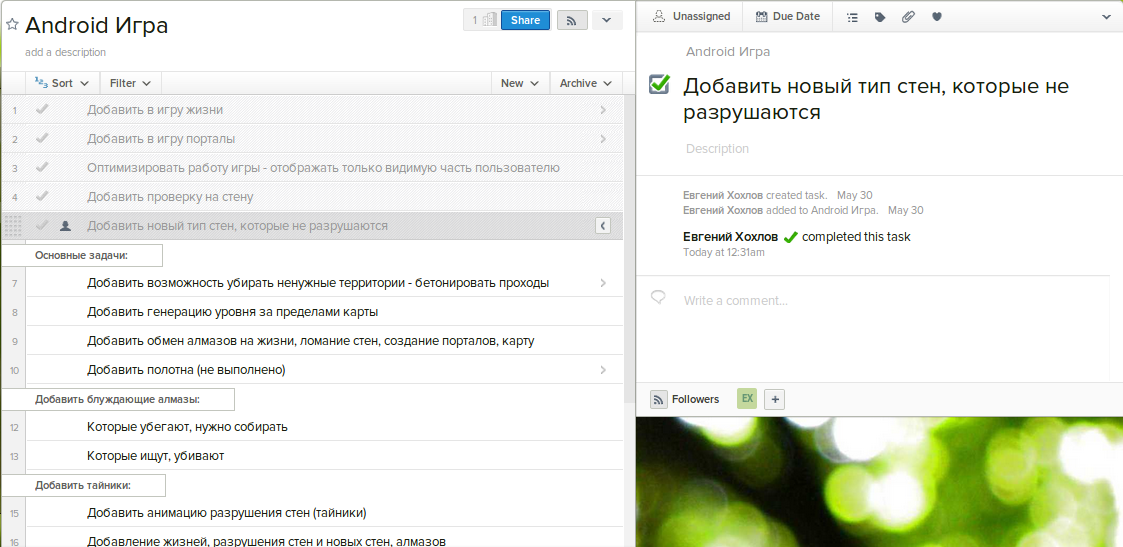Viewport: 1123px width, 547px height.
Task: Set the Due Date
Action: coord(787,16)
